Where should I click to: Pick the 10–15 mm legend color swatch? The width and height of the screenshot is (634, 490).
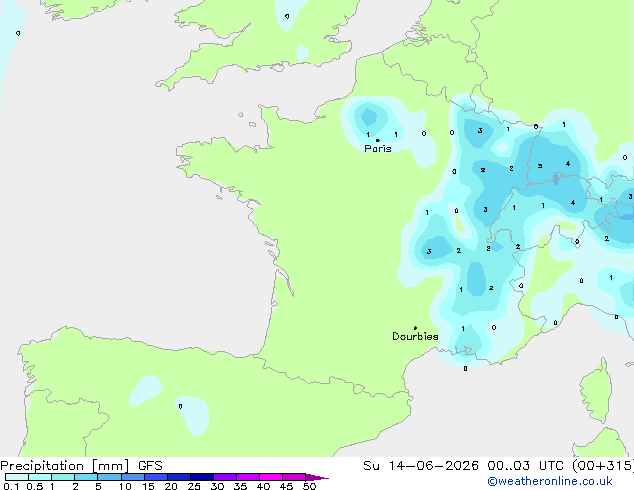pyautogui.click(x=132, y=477)
